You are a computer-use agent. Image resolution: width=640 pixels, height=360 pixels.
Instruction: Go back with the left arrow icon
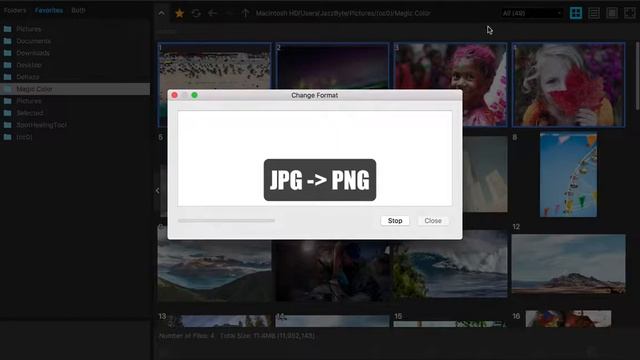pyautogui.click(x=212, y=13)
